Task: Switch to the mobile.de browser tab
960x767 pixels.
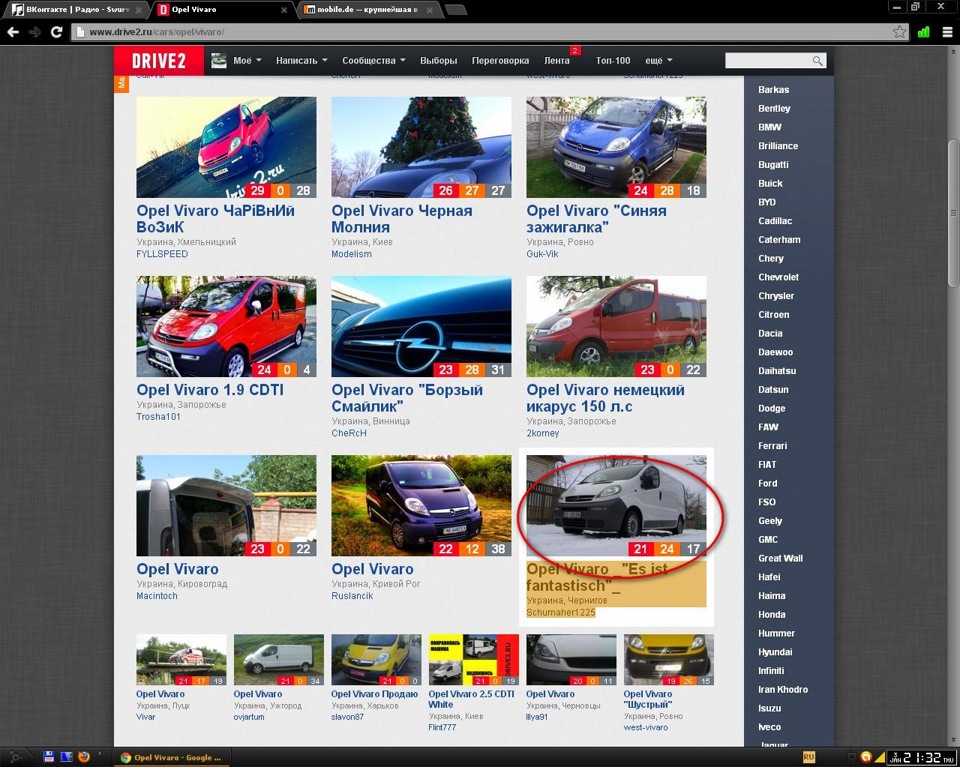Action: [367, 10]
